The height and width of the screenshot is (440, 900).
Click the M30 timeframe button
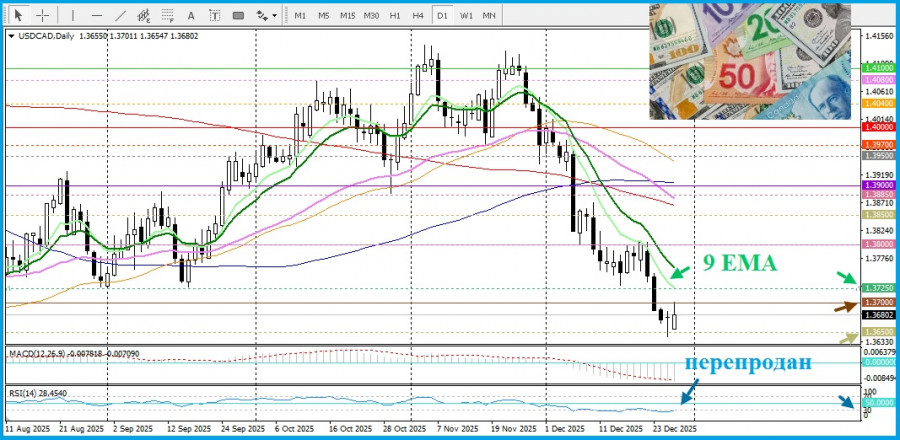(372, 15)
